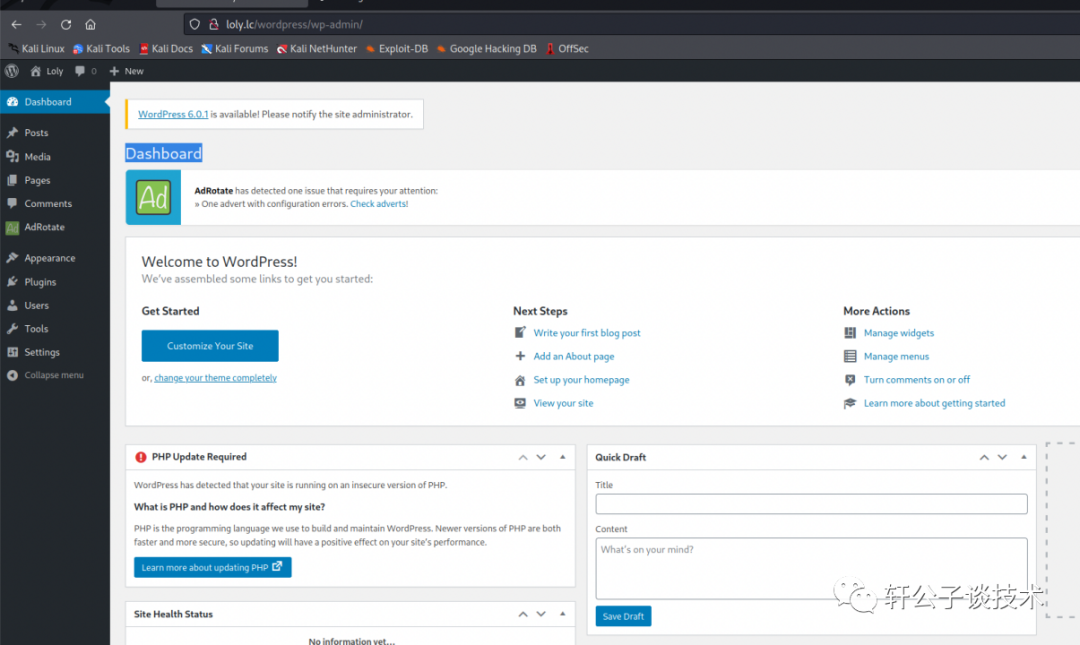Click the WordPress 6.0.1 update link
The image size is (1080, 645).
[173, 114]
